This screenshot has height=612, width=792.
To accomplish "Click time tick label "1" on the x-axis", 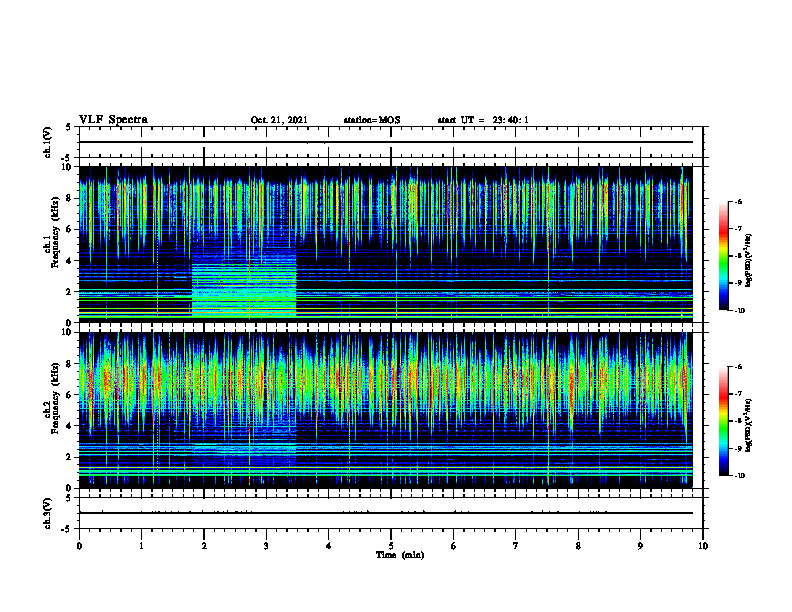I will coord(141,546).
